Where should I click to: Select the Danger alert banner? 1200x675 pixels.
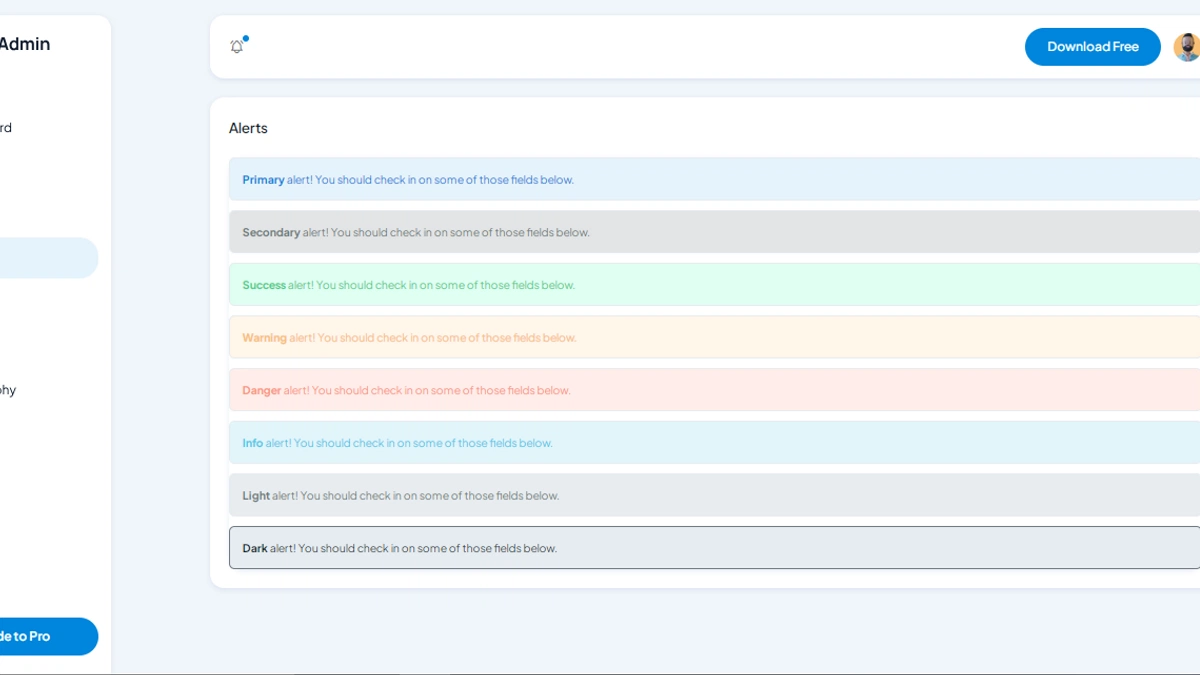coord(714,390)
